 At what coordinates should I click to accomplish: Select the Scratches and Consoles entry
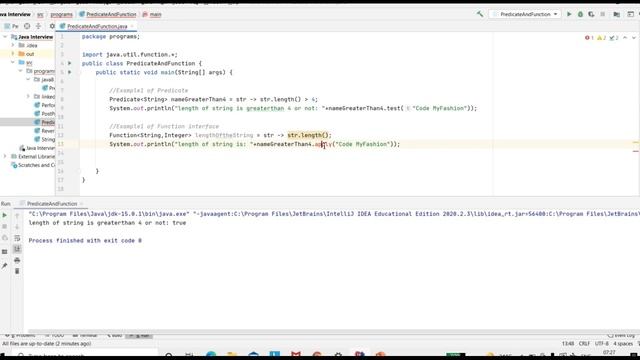[33, 165]
